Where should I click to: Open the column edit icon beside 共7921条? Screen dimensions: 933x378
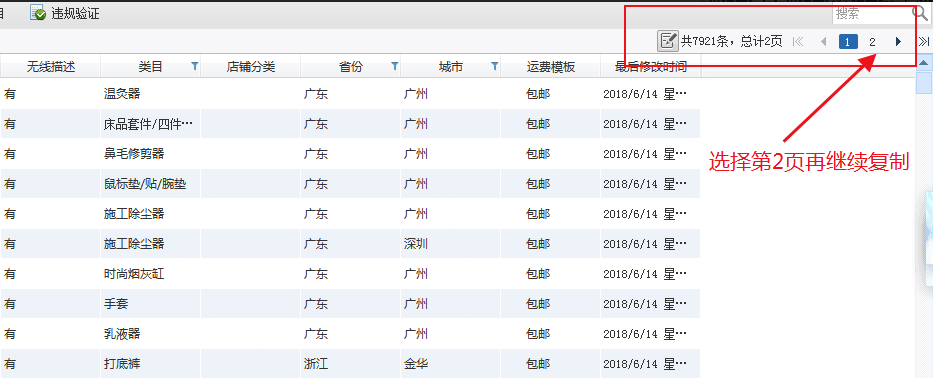(x=668, y=41)
